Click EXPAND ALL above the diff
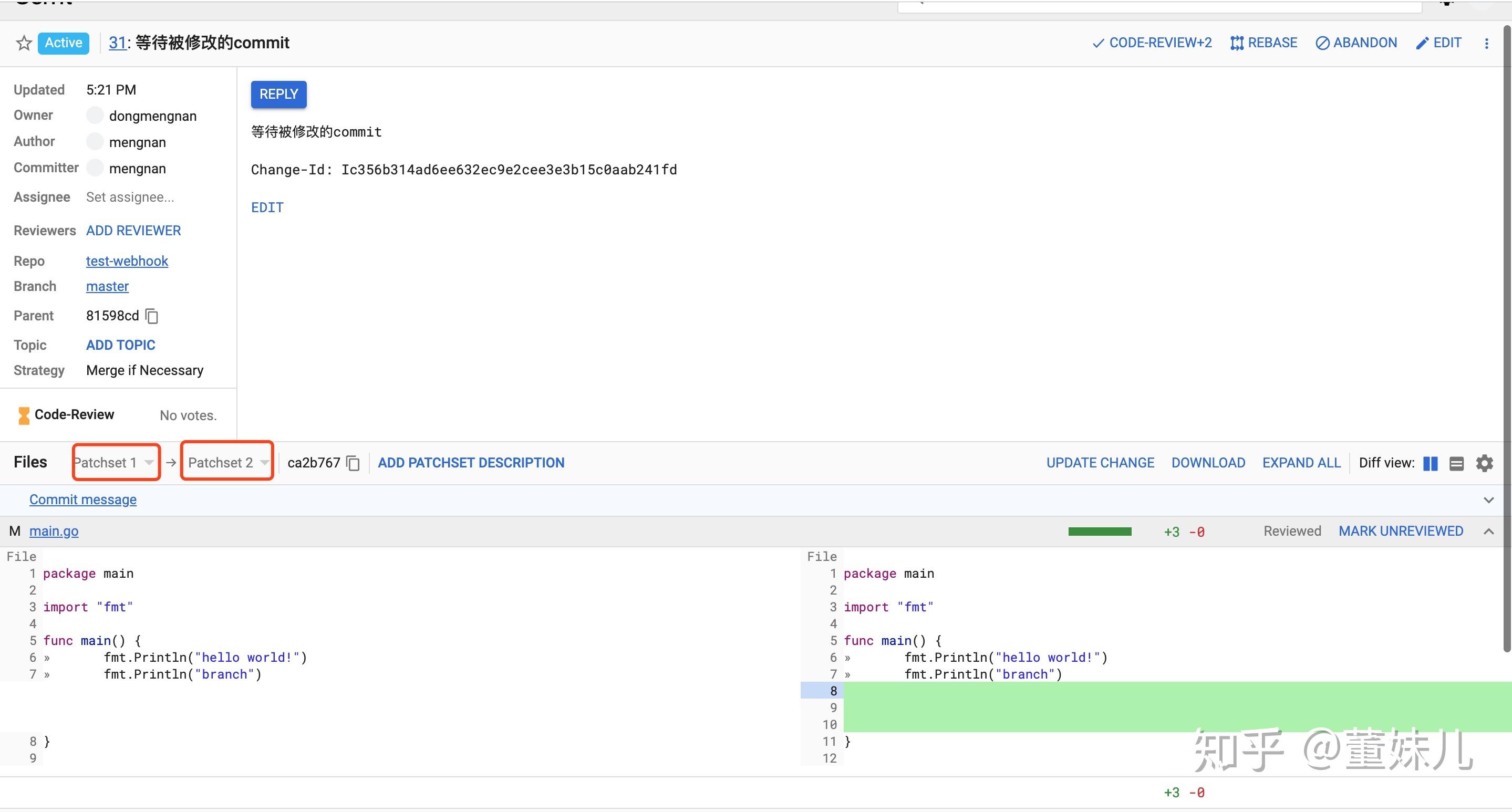1512x812 pixels. coord(1301,463)
